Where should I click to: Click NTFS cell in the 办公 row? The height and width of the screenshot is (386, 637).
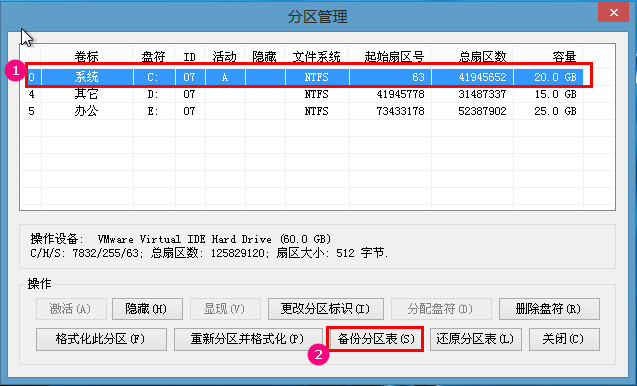pos(316,111)
